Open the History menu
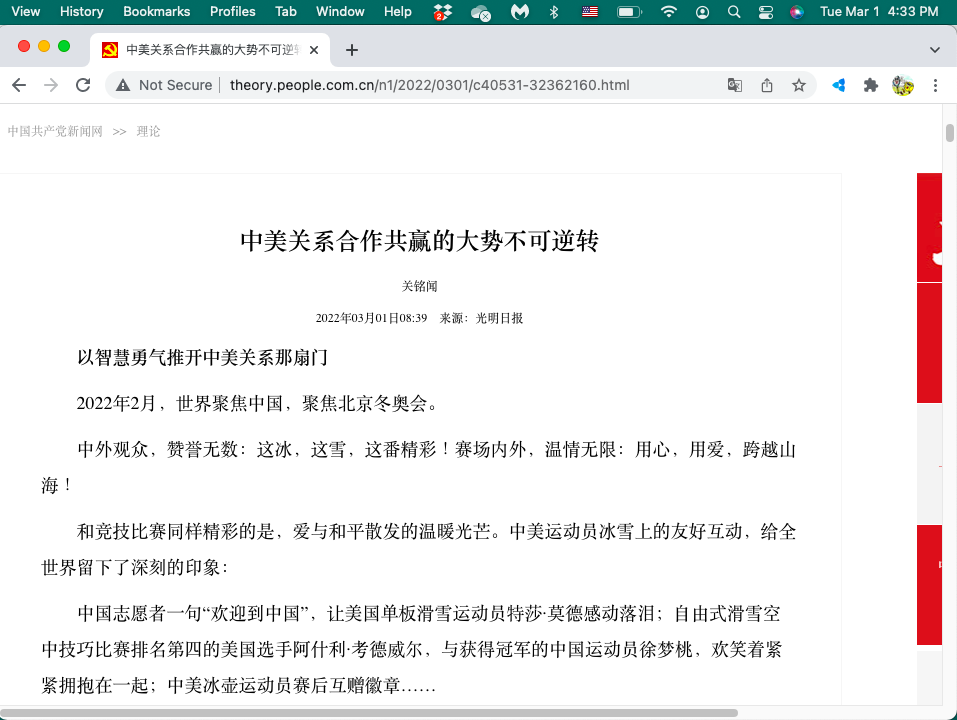The height and width of the screenshot is (720, 957). click(x=81, y=12)
